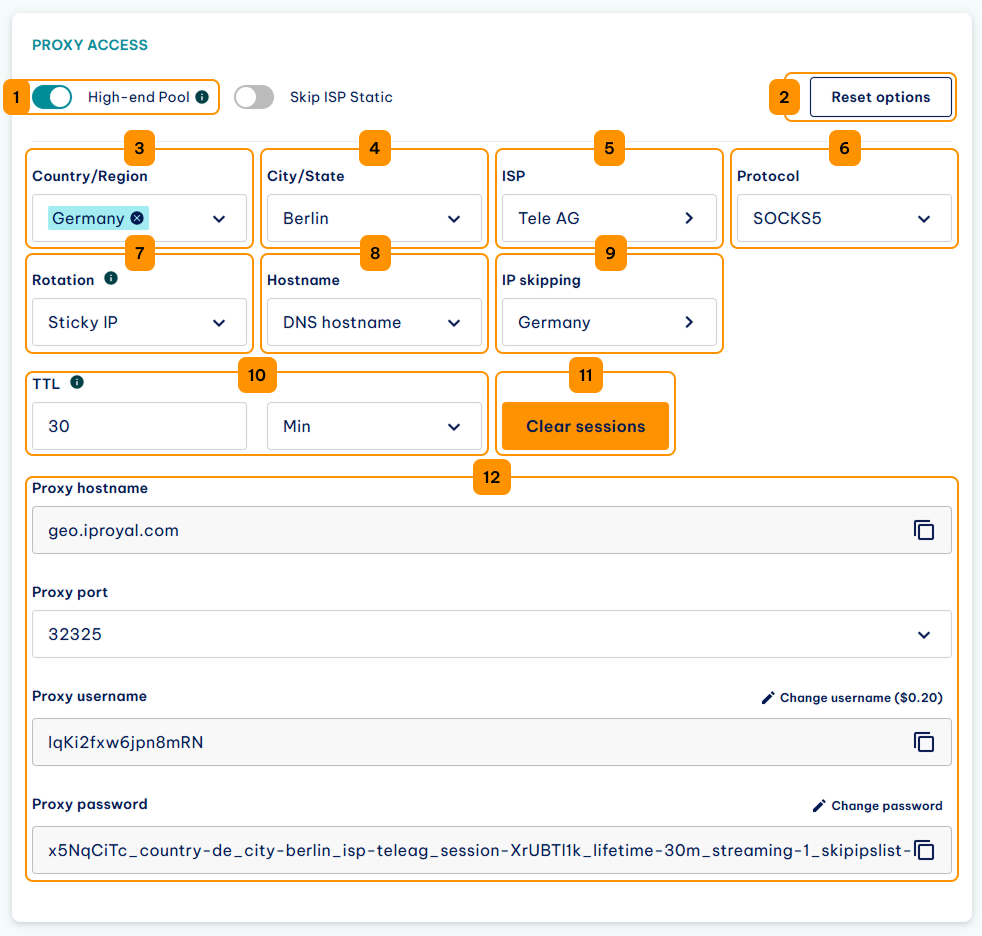This screenshot has width=982, height=936.
Task: Copy the proxy password string
Action: [924, 850]
